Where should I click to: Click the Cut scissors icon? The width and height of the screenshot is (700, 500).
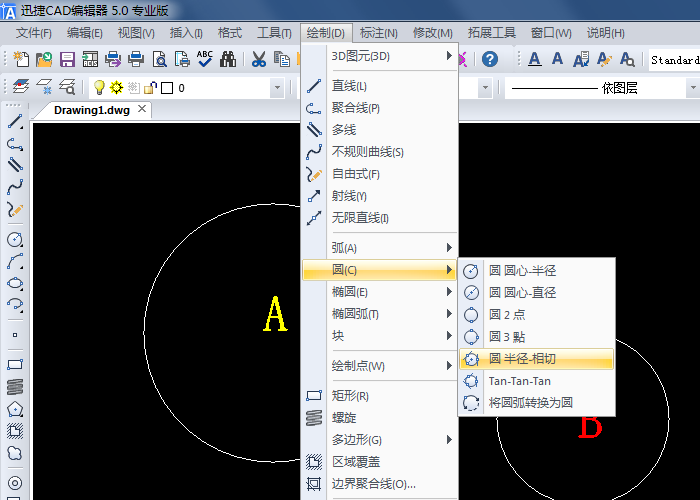pyautogui.click(x=258, y=60)
